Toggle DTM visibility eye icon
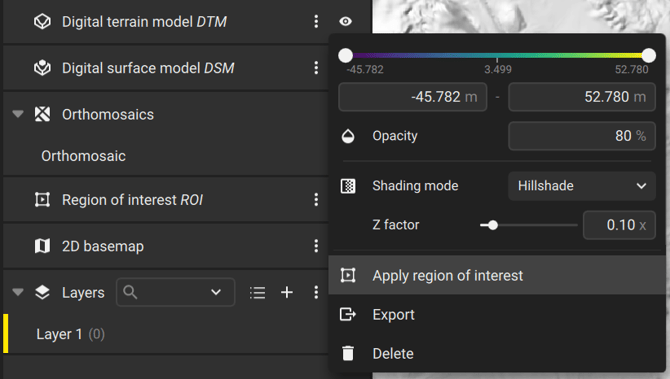This screenshot has width=670, height=379. tap(345, 21)
